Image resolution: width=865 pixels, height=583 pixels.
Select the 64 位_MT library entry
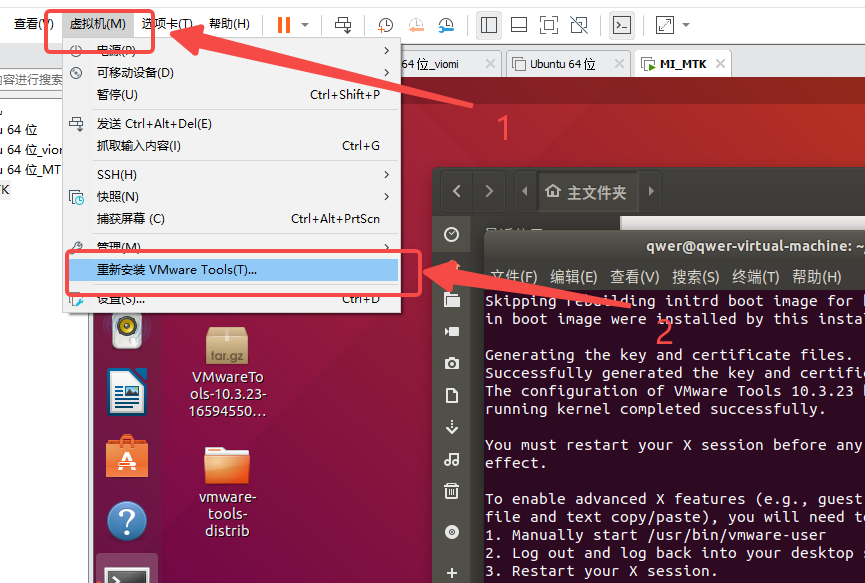coord(30,169)
